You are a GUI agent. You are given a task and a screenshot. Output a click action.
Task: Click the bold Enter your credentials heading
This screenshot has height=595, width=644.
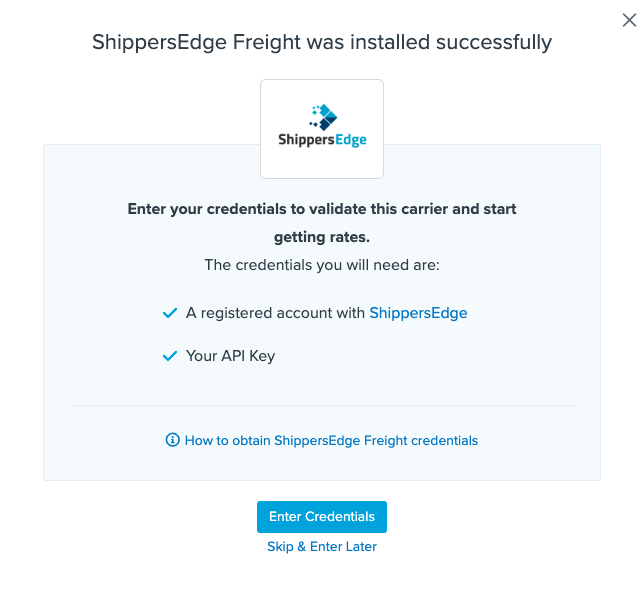point(322,210)
